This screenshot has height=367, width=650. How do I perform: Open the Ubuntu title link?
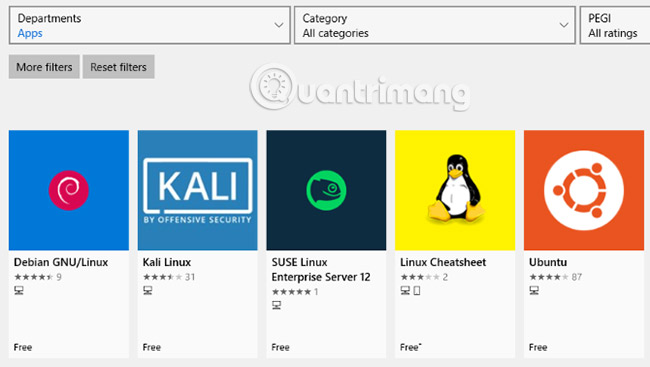(x=548, y=262)
